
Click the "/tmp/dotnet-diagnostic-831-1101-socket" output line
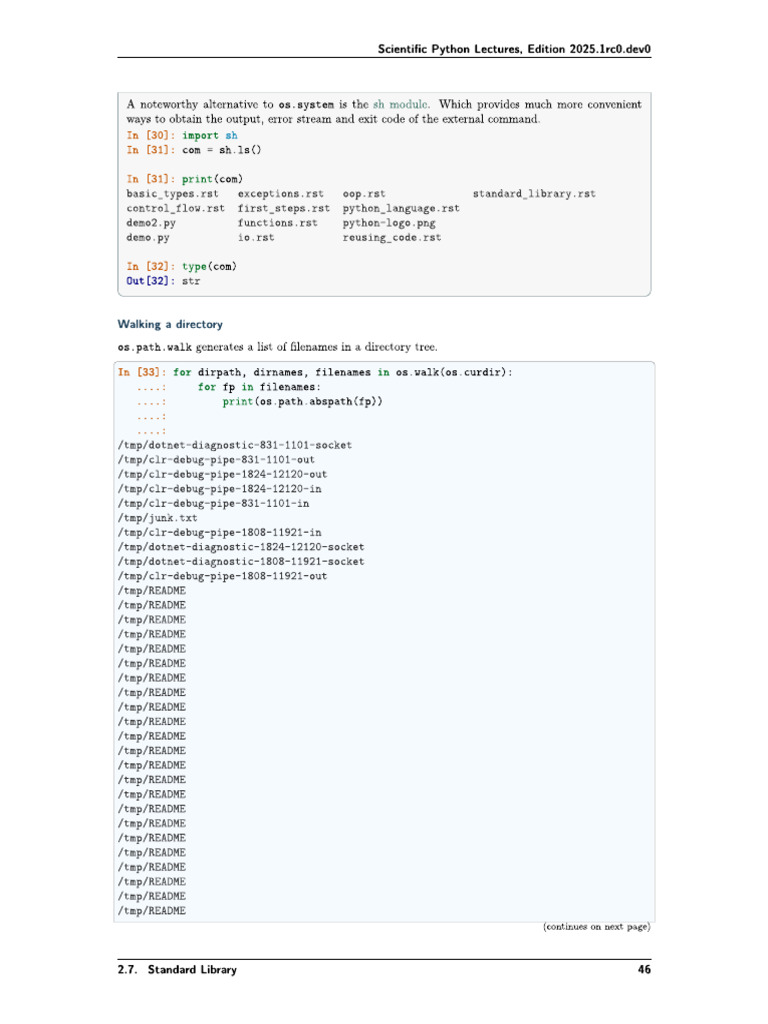pos(234,445)
